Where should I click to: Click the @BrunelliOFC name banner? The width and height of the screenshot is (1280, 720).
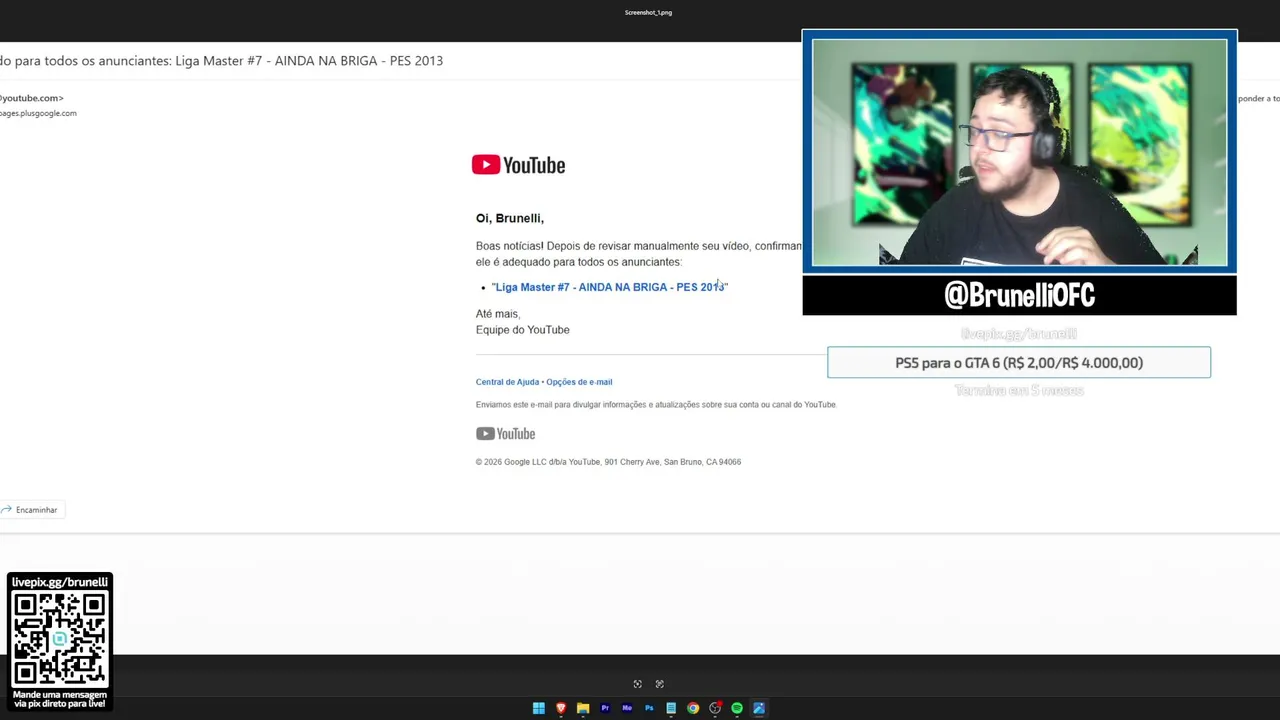click(1019, 295)
